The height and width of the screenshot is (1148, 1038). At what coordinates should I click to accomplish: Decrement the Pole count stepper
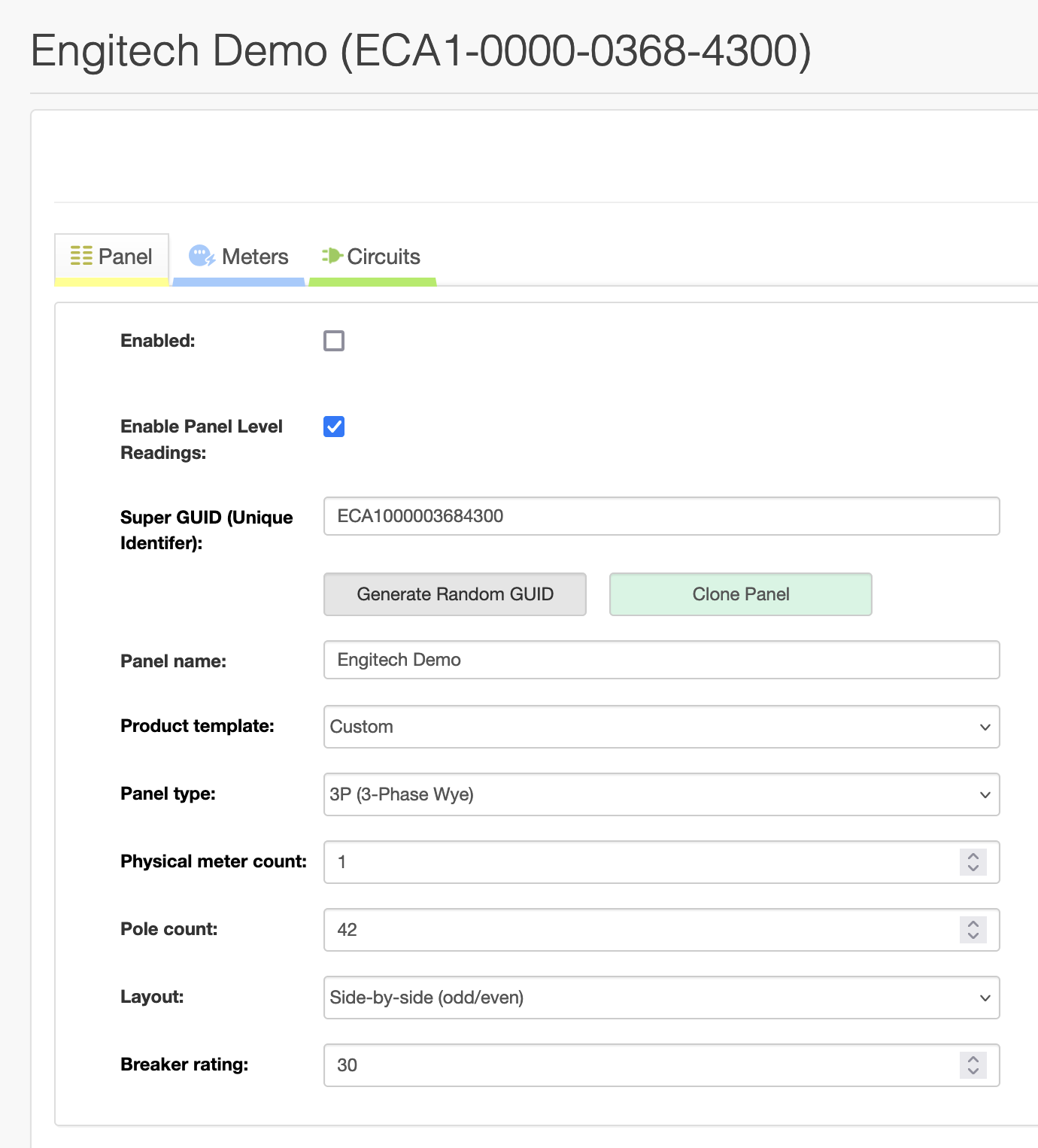[973, 936]
